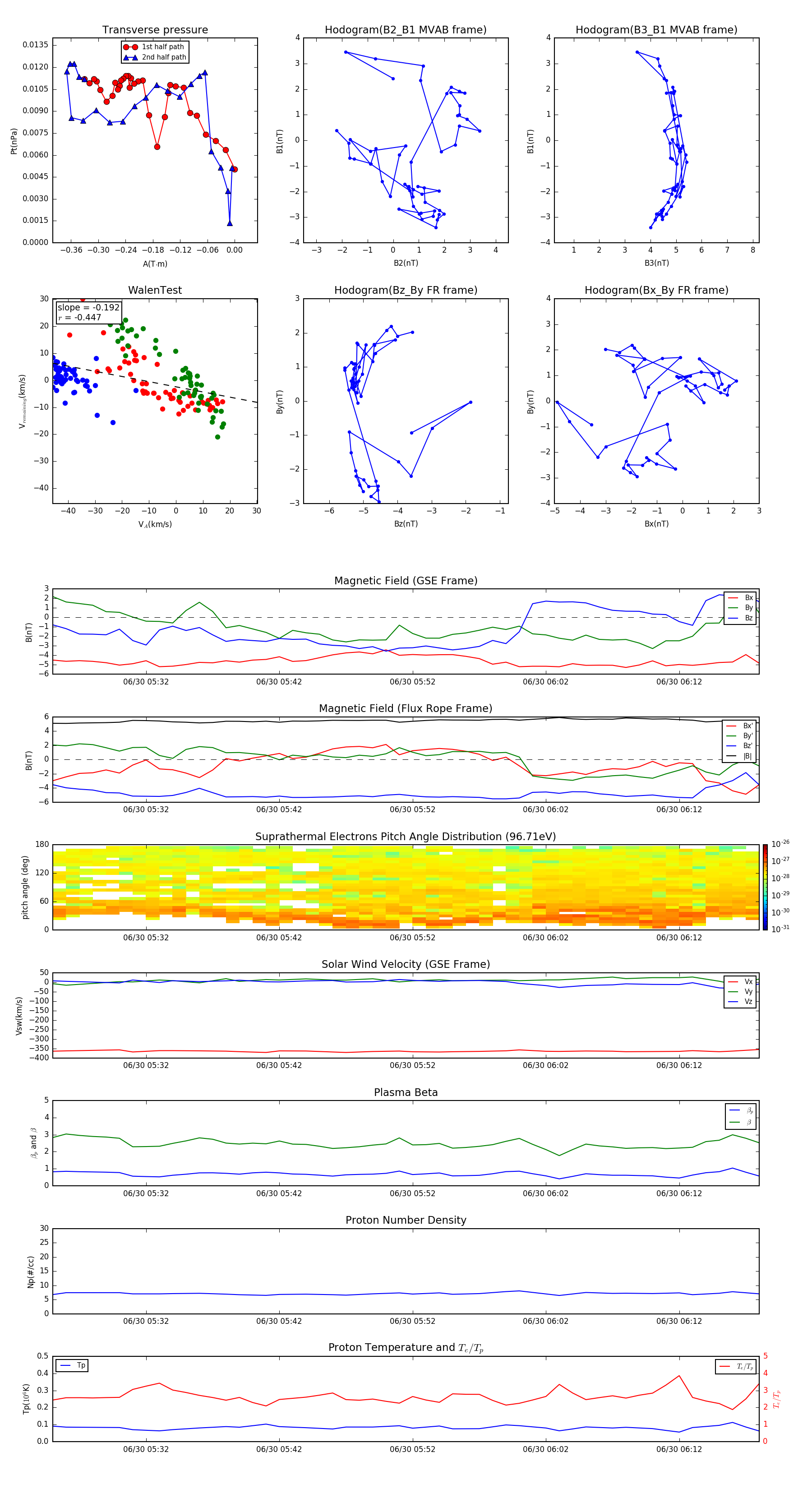The width and height of the screenshot is (812, 1489).
Task: Select '|B|' in the Flux Rope legend
Action: [x=740, y=756]
